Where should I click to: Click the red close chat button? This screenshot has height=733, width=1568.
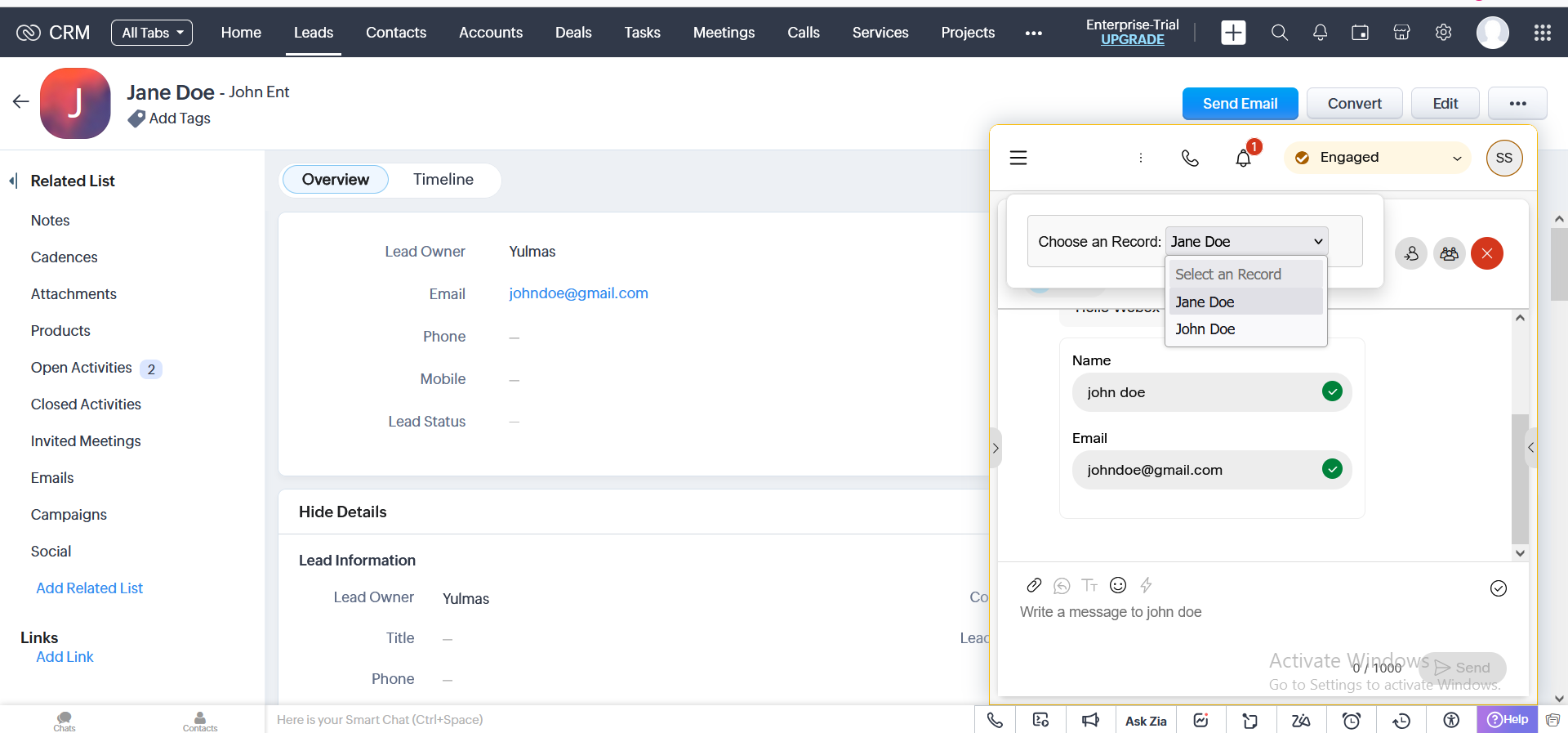1487,253
